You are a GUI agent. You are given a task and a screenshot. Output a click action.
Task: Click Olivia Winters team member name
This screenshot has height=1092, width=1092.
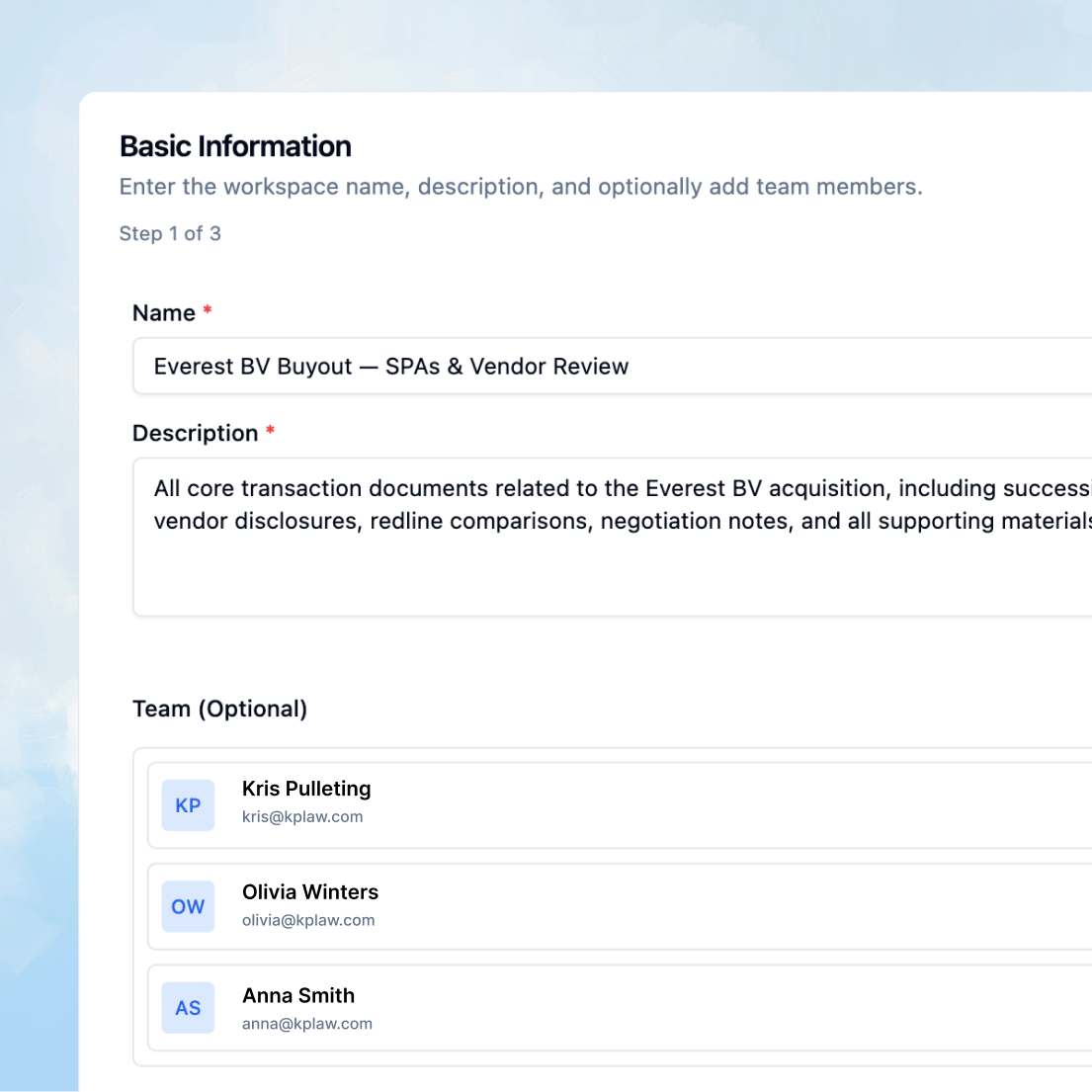(x=310, y=892)
